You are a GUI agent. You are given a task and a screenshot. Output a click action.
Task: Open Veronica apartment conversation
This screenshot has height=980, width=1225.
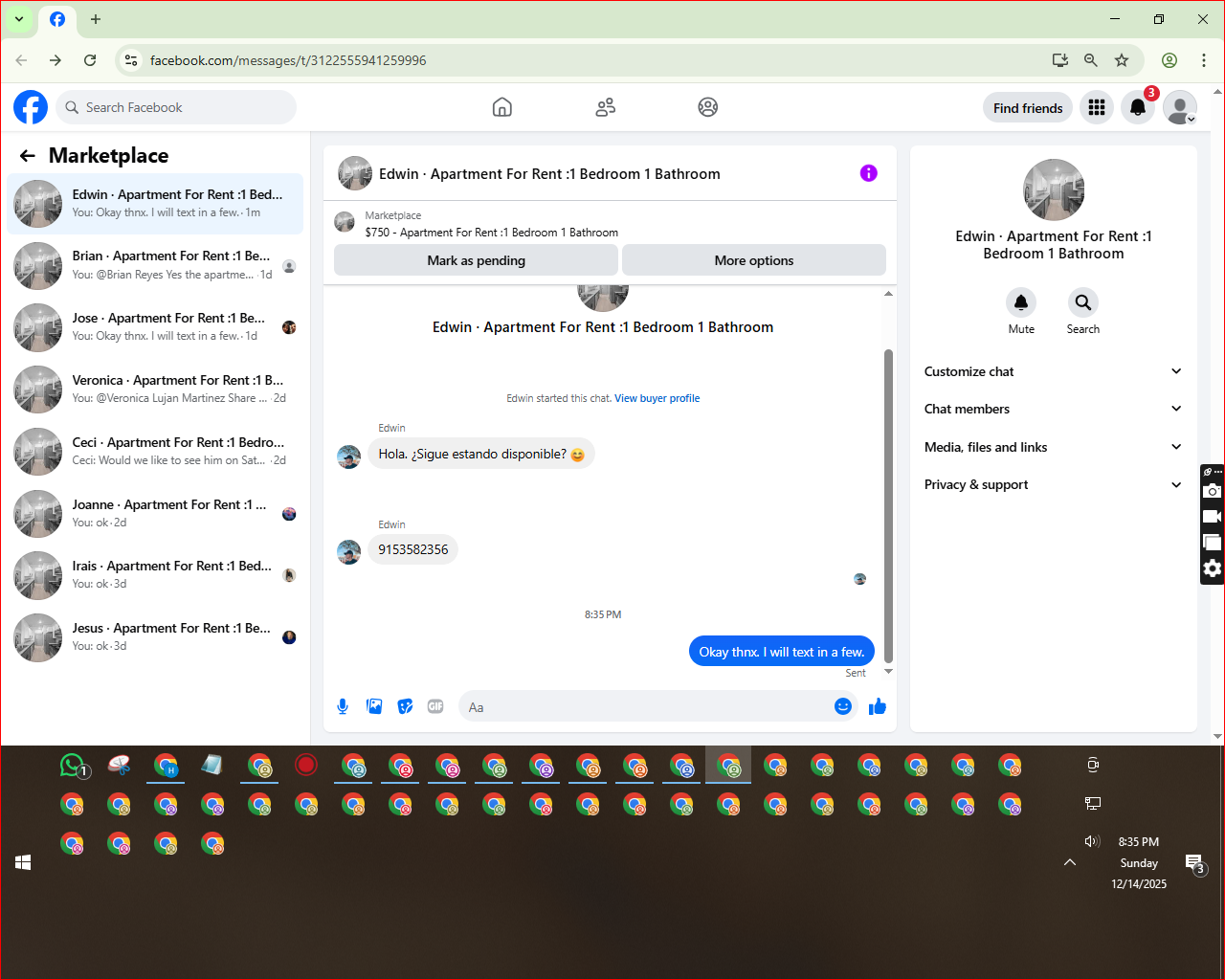[155, 390]
